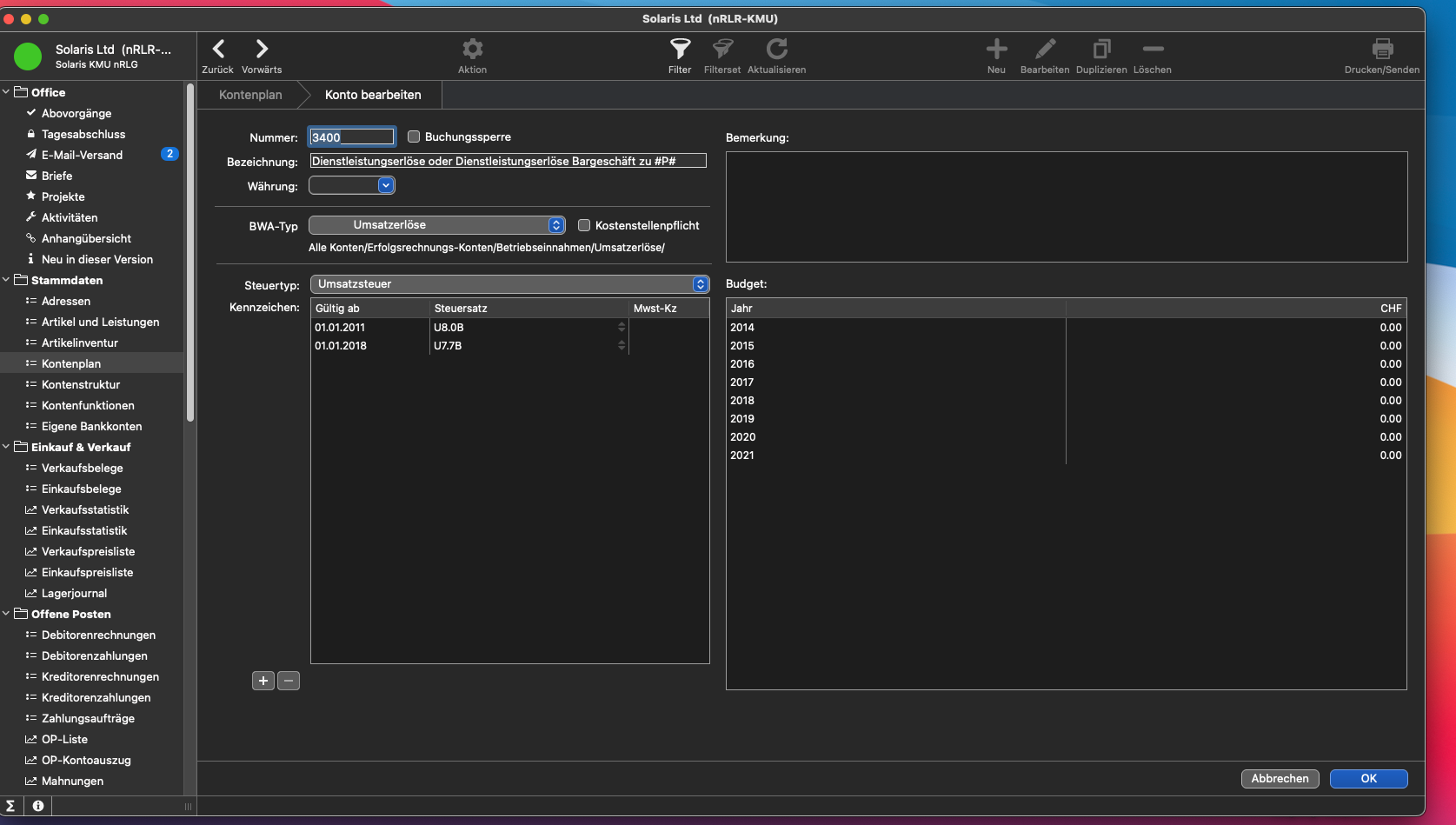Collapse the Stammdaten folder in sidebar
Viewport: 1456px width, 825px height.
coord(7,280)
